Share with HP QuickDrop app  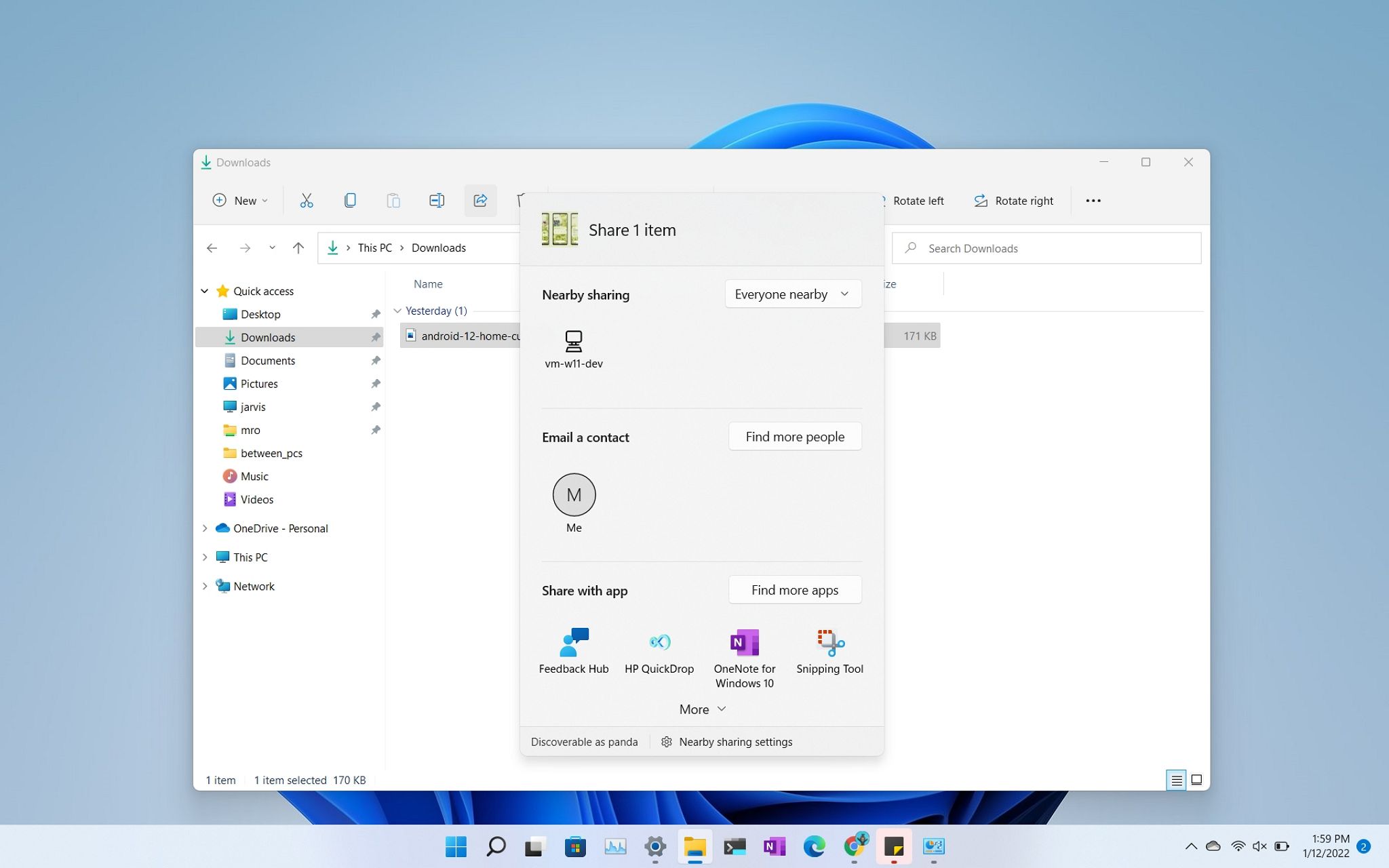click(659, 651)
